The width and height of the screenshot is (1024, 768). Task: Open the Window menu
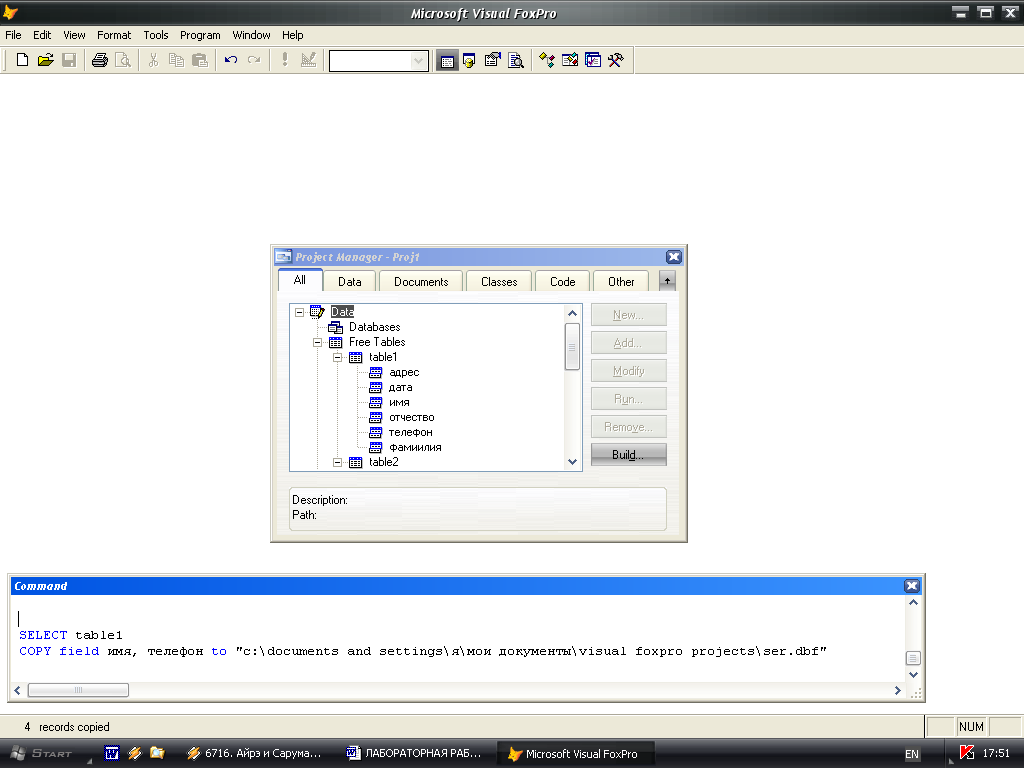tap(251, 35)
